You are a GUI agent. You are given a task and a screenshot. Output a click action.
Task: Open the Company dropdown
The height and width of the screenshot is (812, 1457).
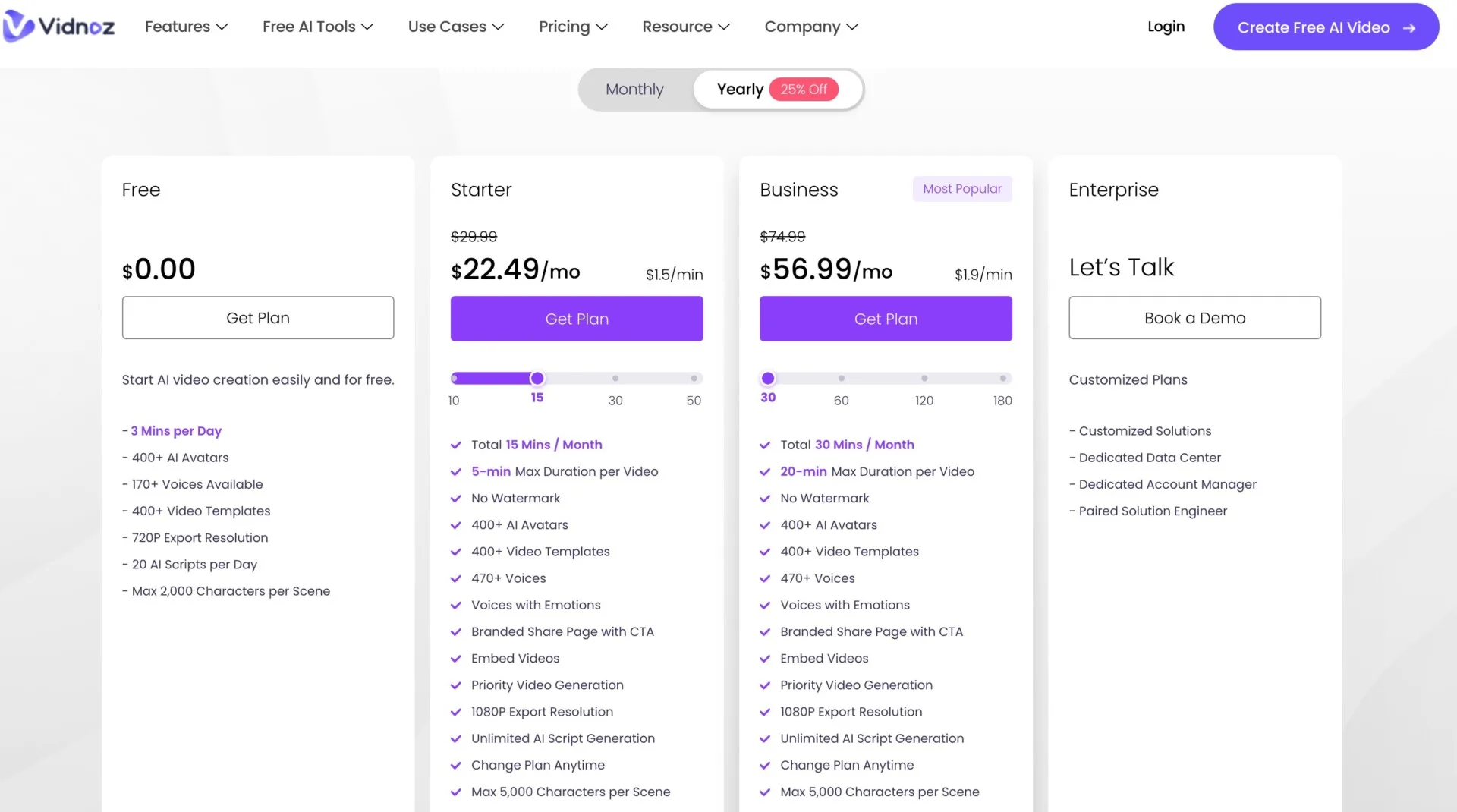(810, 27)
